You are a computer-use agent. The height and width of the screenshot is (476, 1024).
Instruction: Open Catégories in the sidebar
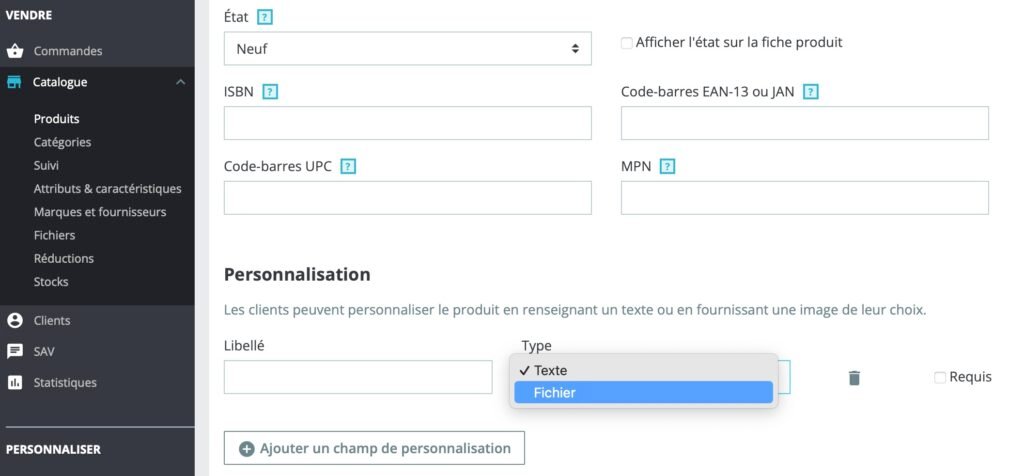[x=62, y=142]
